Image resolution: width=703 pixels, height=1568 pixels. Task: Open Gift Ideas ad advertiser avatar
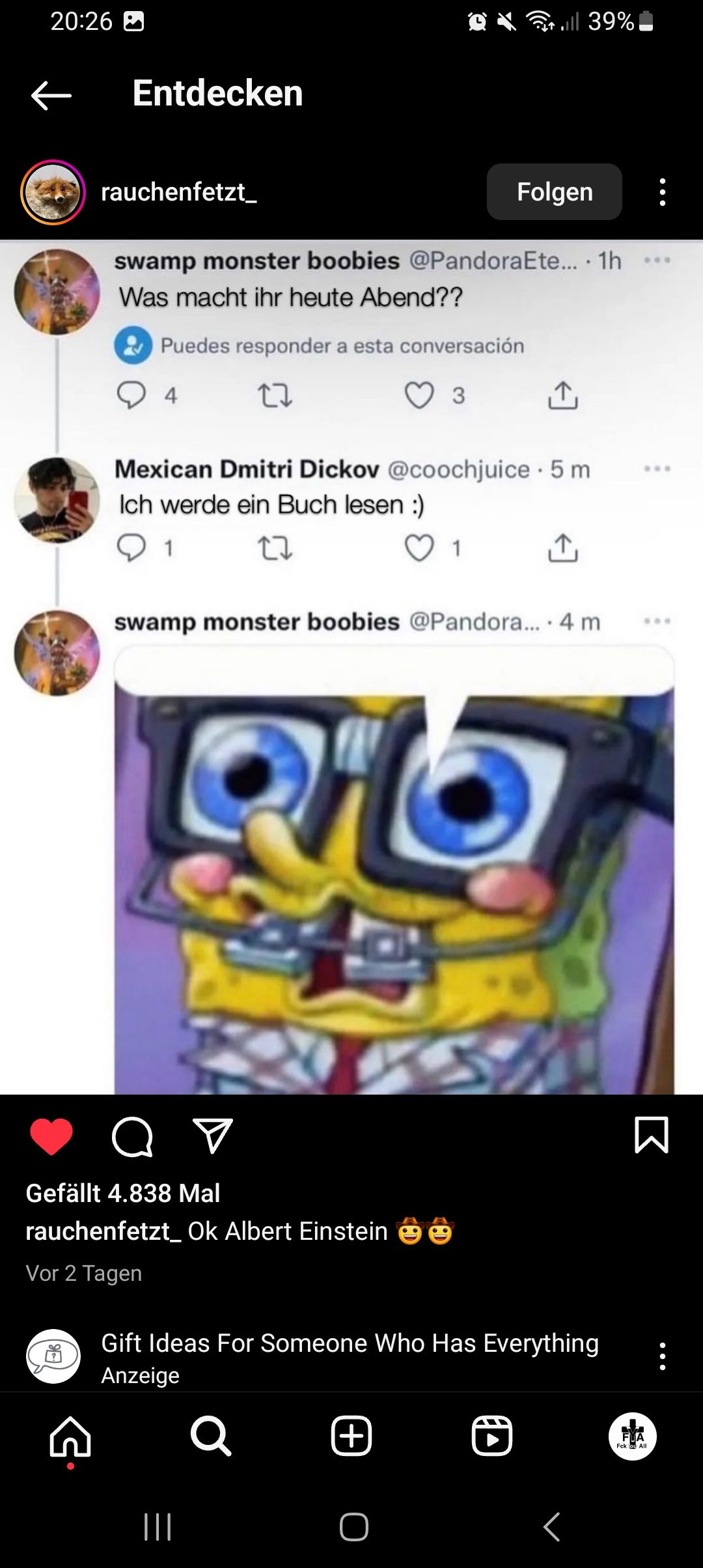click(53, 1356)
